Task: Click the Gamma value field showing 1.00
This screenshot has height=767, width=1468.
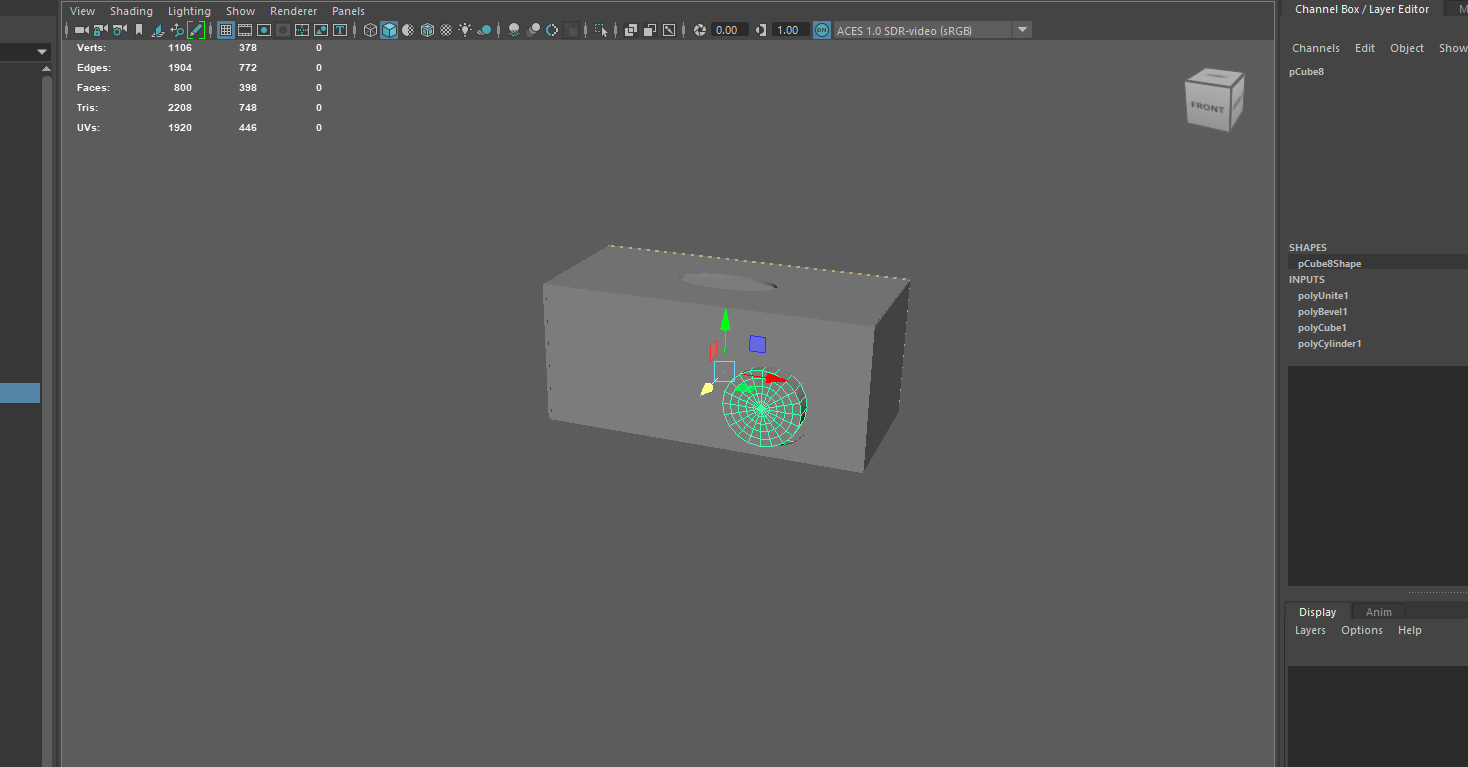Action: point(788,30)
